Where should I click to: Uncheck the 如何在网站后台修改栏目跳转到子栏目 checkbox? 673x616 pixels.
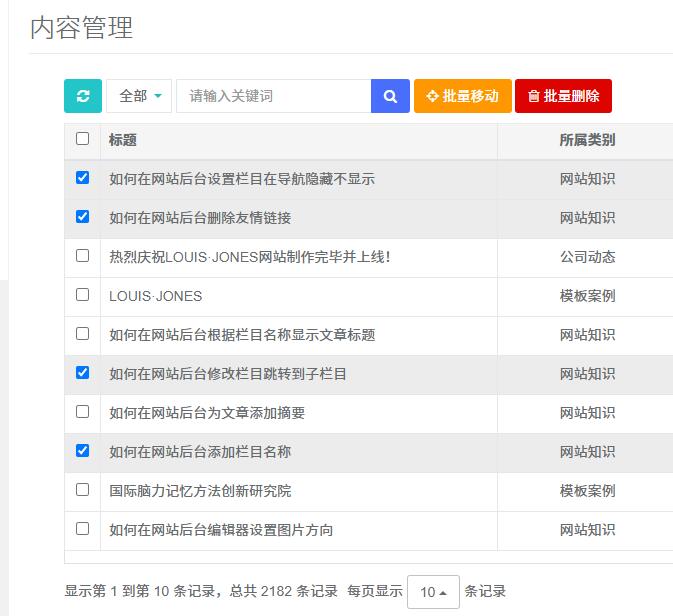point(82,373)
